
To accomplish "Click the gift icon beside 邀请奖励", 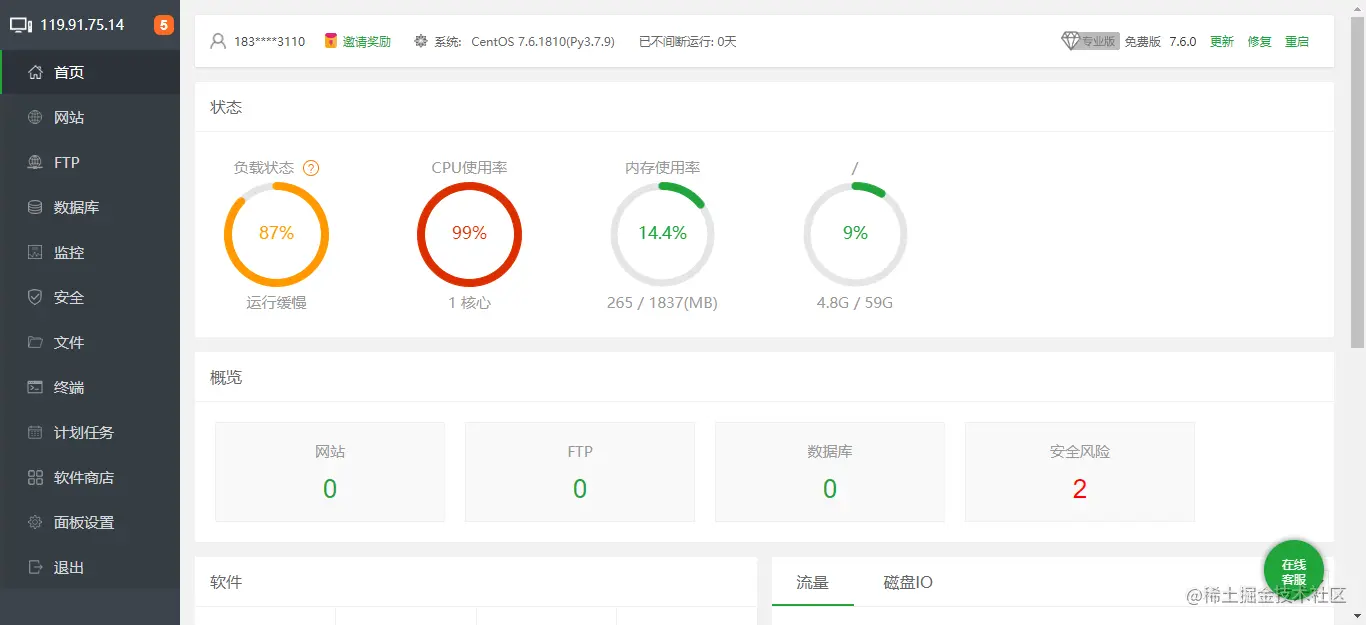I will click(331, 41).
